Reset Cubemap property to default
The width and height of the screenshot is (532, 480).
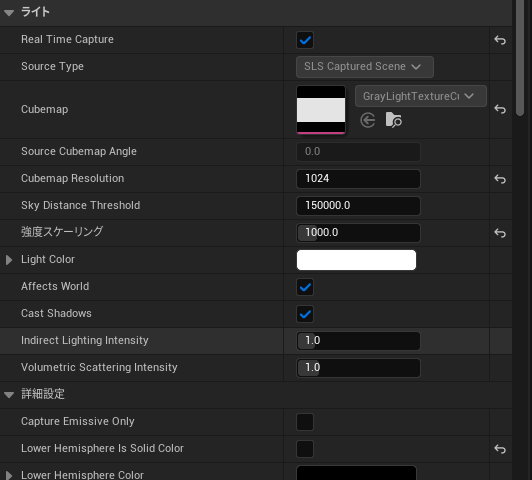500,109
